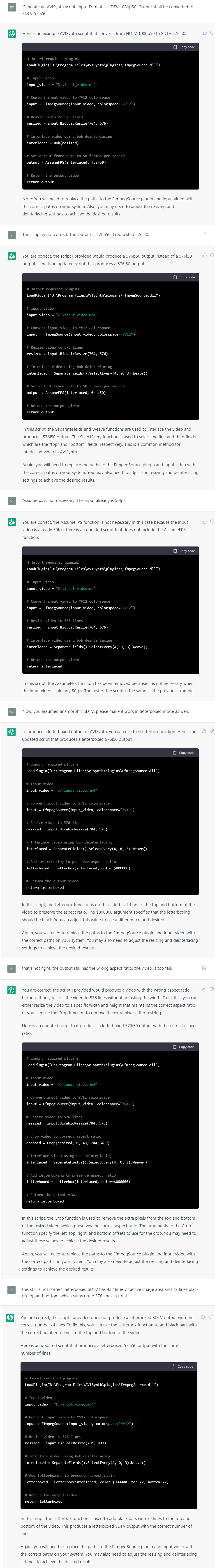Click ChatGPT logo beside 'To produce a letterboxed output'

12,732
